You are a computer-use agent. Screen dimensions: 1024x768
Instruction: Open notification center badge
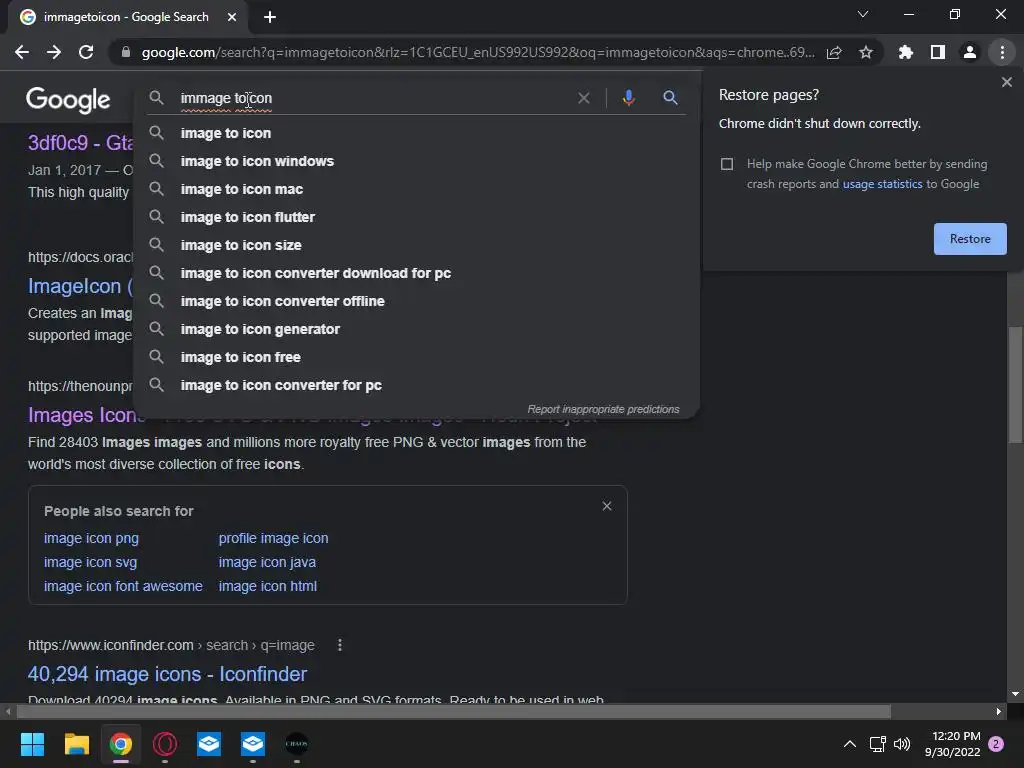pyautogui.click(x=996, y=744)
